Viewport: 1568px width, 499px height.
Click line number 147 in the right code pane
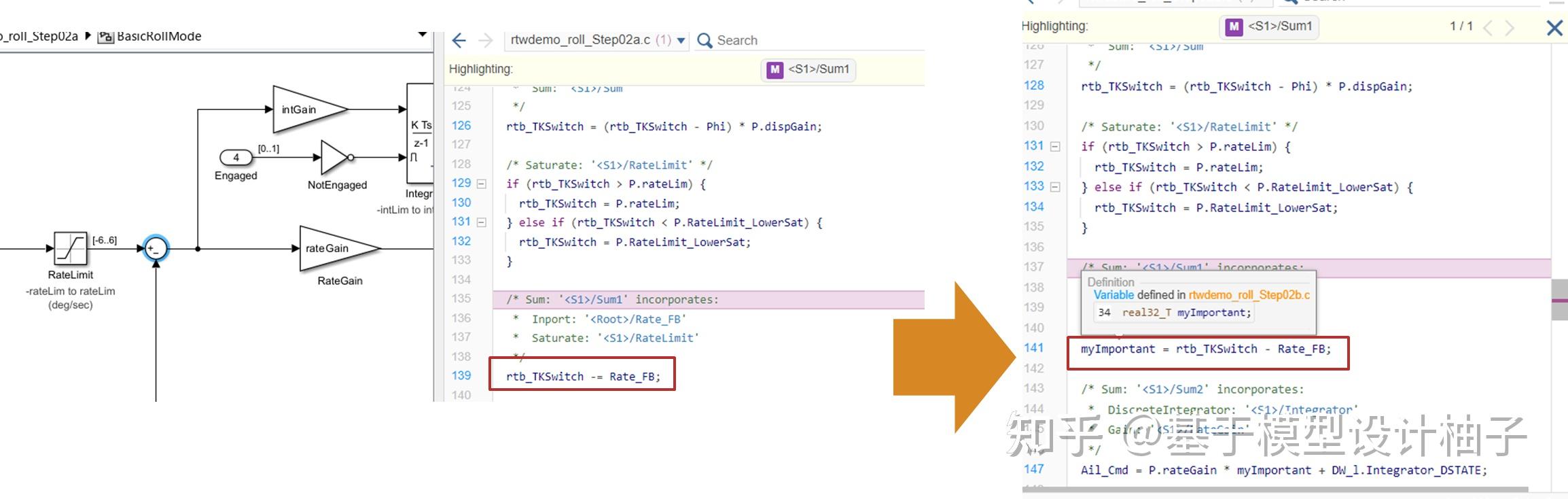1034,469
